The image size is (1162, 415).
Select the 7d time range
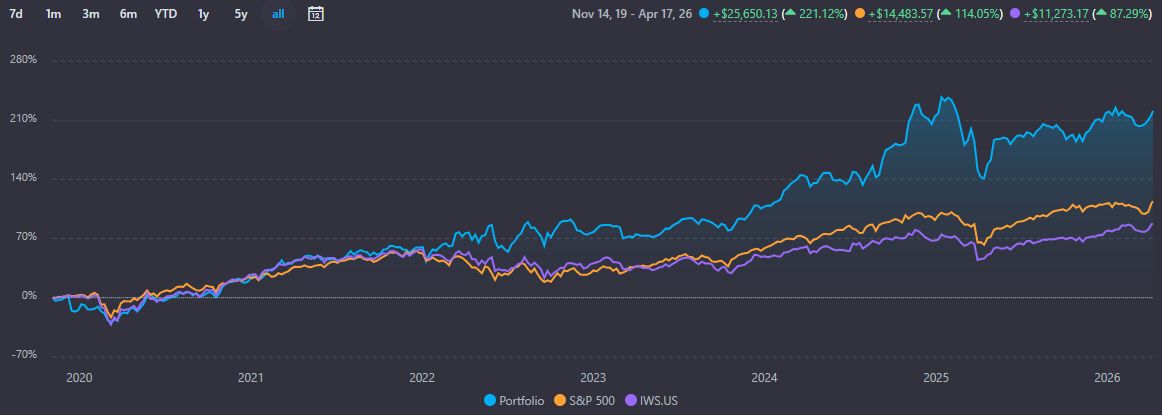point(16,14)
